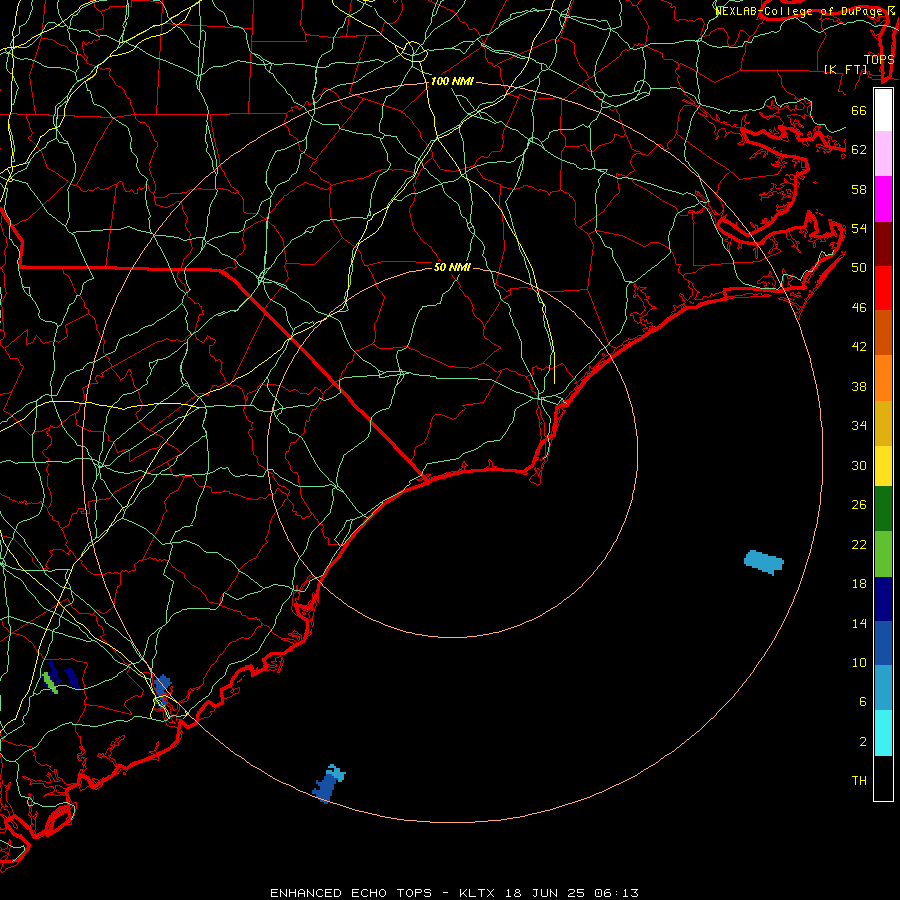This screenshot has height=900, width=900.
Task: Click the black TH threshold swatch
Action: [883, 777]
